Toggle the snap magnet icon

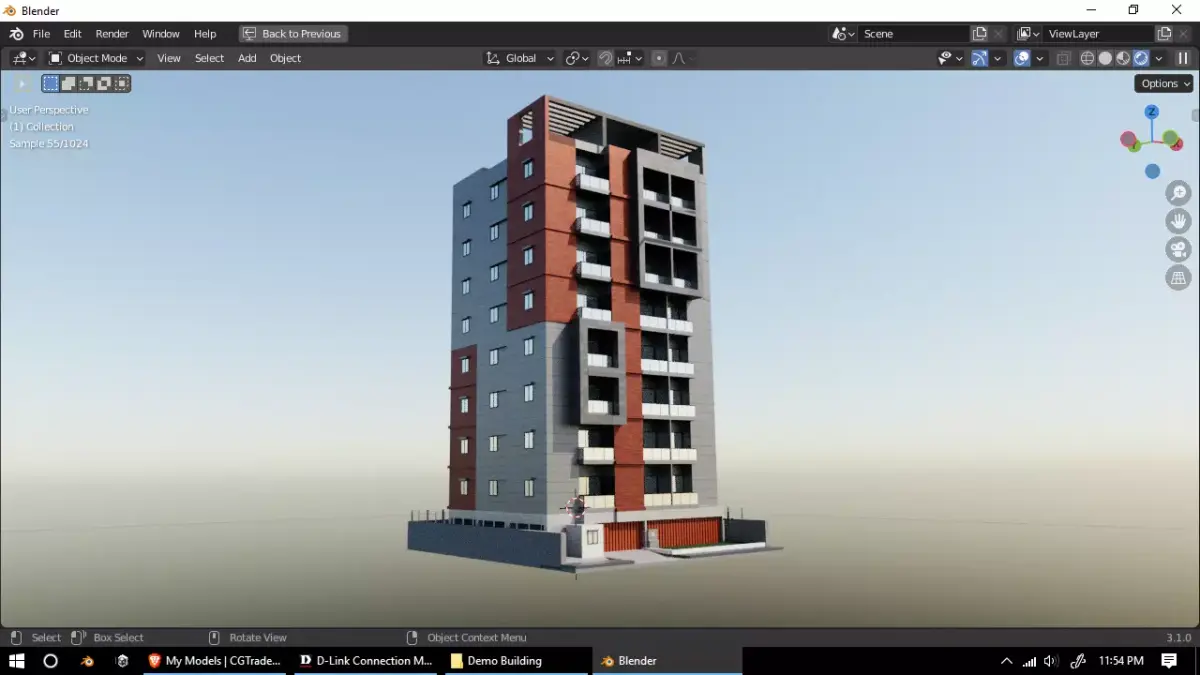coord(605,58)
